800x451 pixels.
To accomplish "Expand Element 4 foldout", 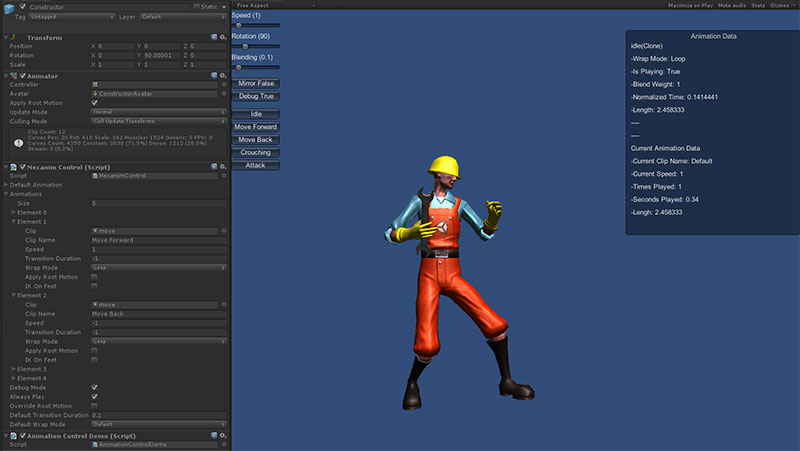I will pyautogui.click(x=14, y=378).
